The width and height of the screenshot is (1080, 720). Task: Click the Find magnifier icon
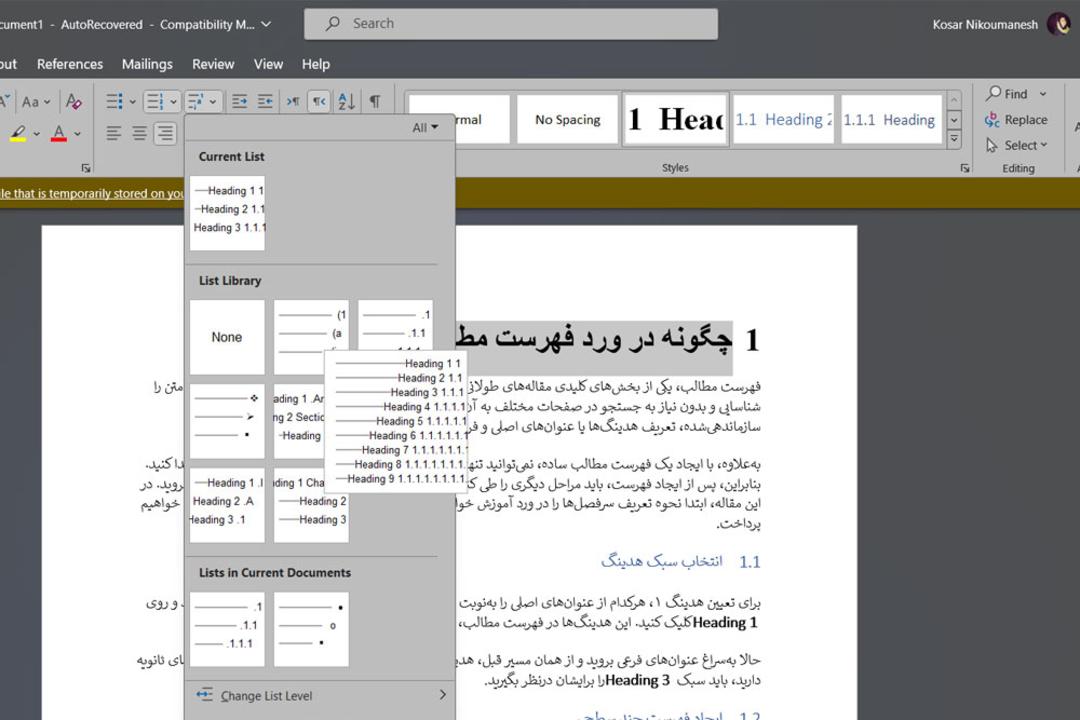tap(993, 93)
